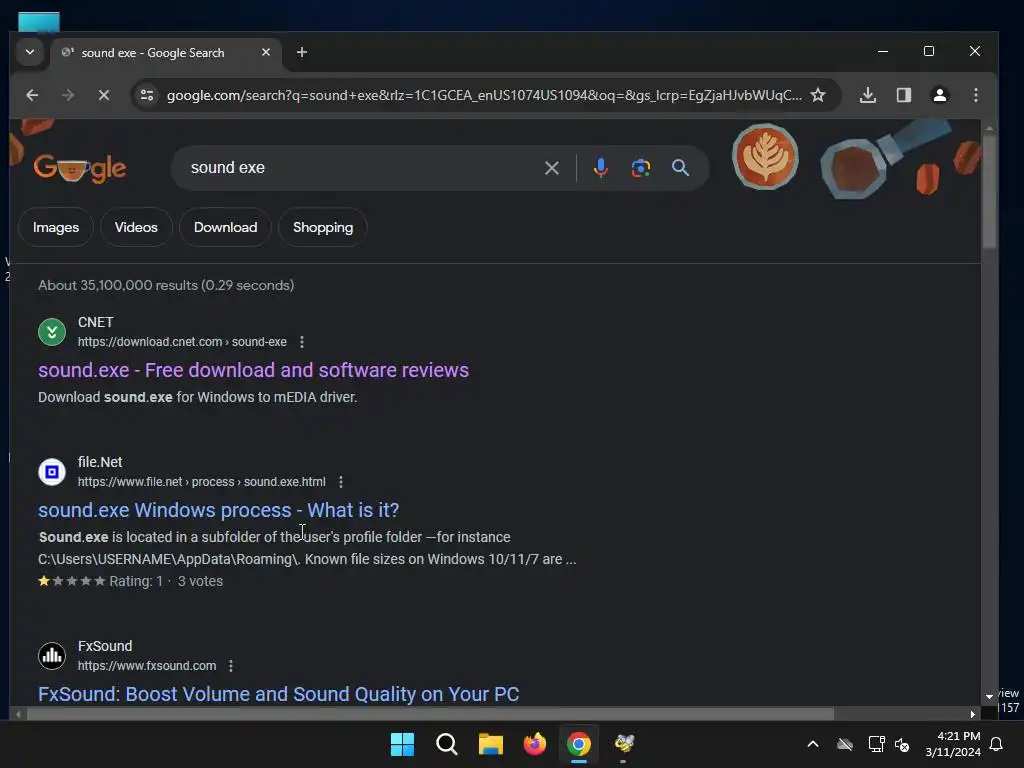Stop loading the page
1024x768 pixels.
(104, 95)
